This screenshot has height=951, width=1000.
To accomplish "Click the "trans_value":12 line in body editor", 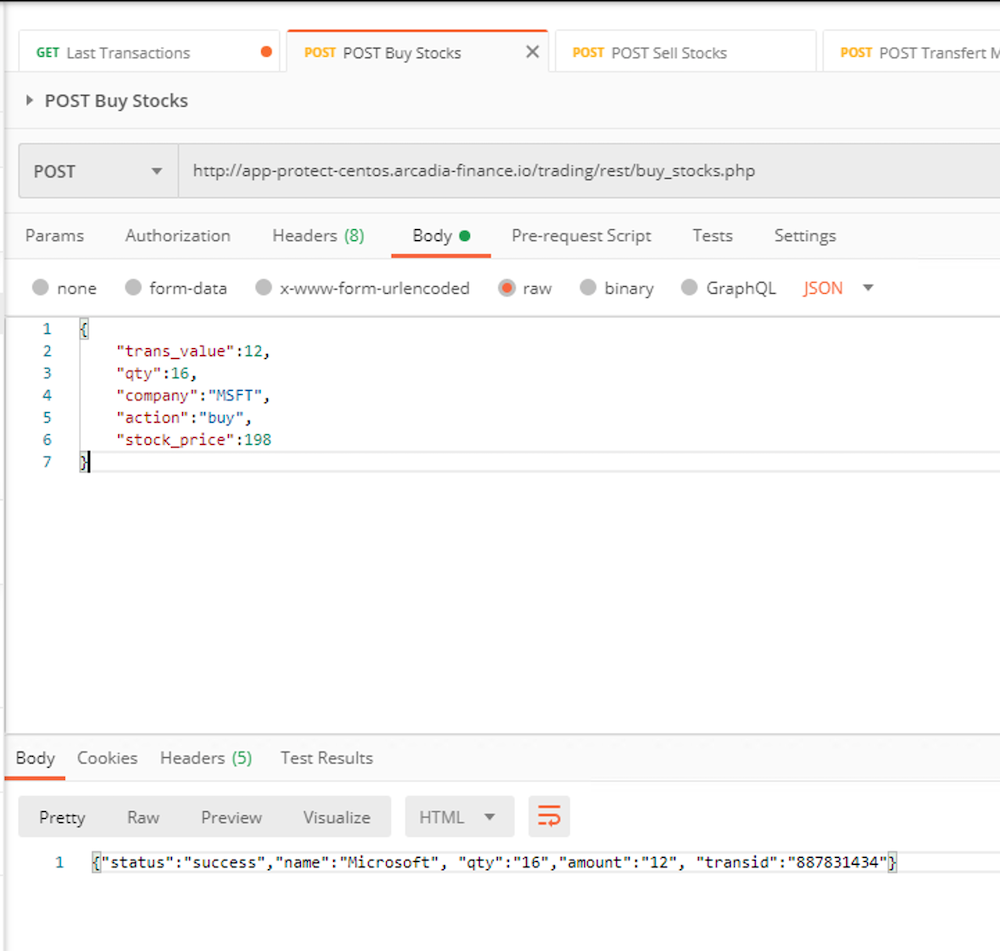I will tap(193, 351).
